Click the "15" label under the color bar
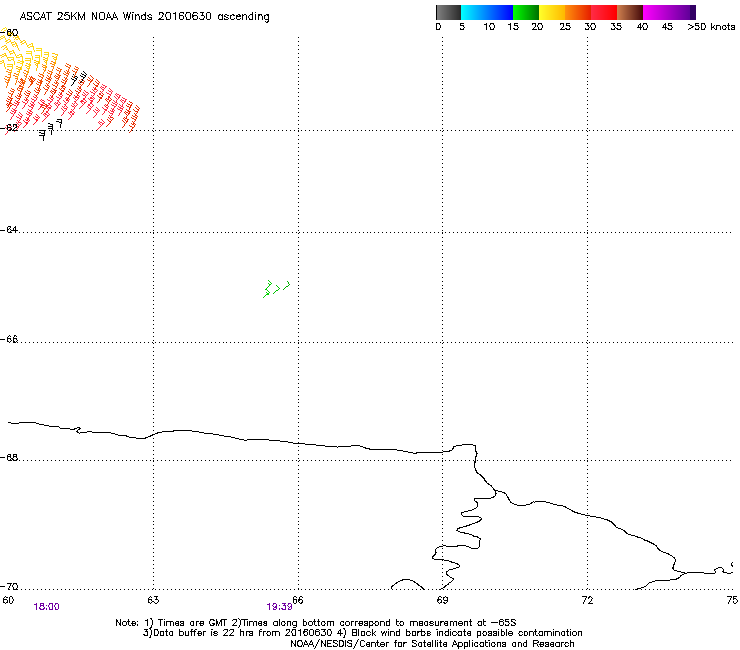The image size is (740, 650). (x=513, y=27)
